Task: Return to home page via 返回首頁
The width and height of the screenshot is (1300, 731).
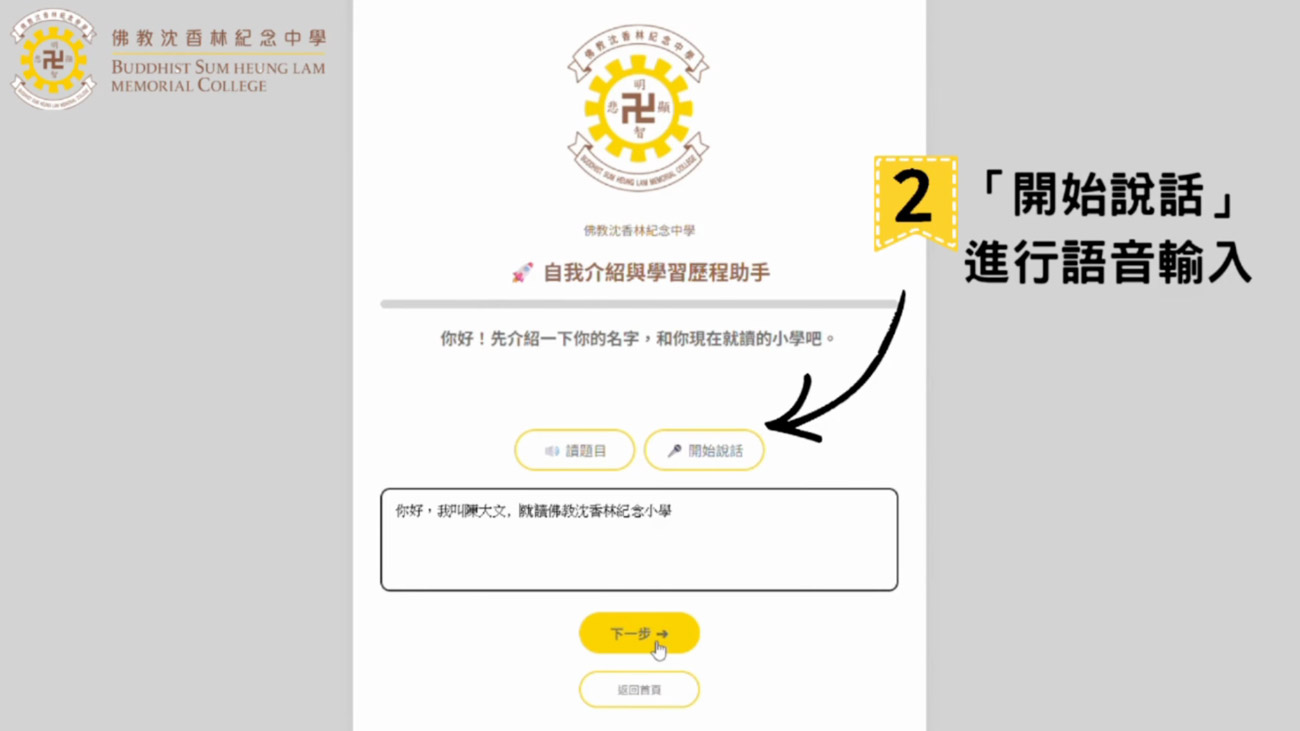Action: 639,690
